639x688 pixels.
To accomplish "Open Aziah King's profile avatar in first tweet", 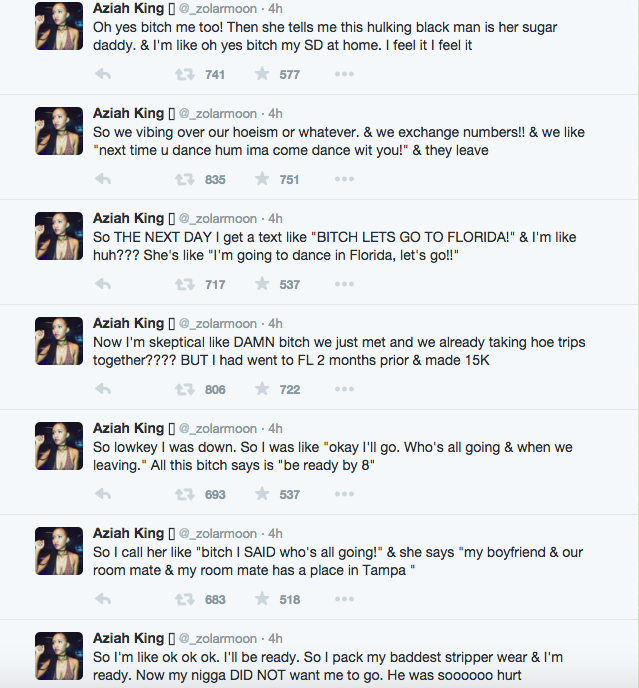I will tap(59, 26).
